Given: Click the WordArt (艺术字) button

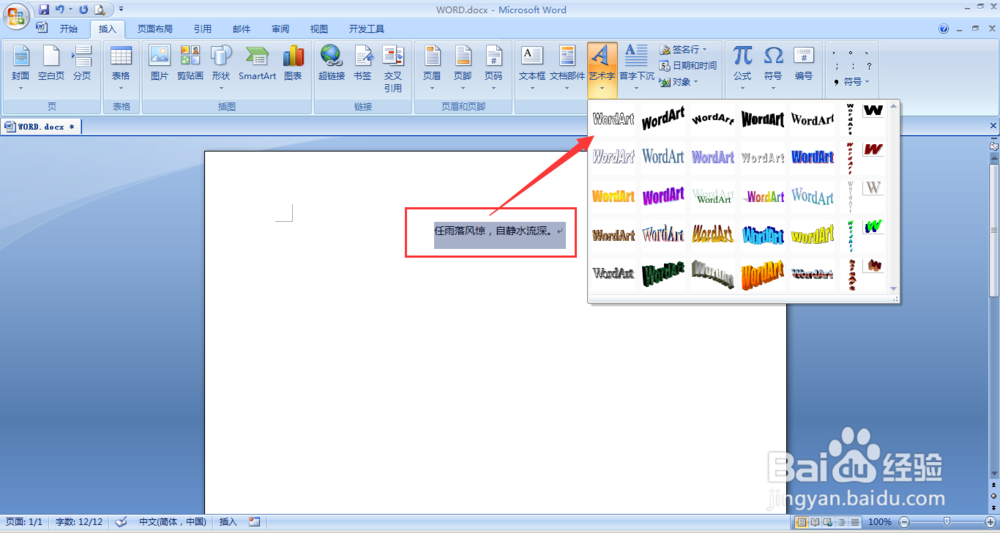Looking at the screenshot, I should click(x=602, y=69).
